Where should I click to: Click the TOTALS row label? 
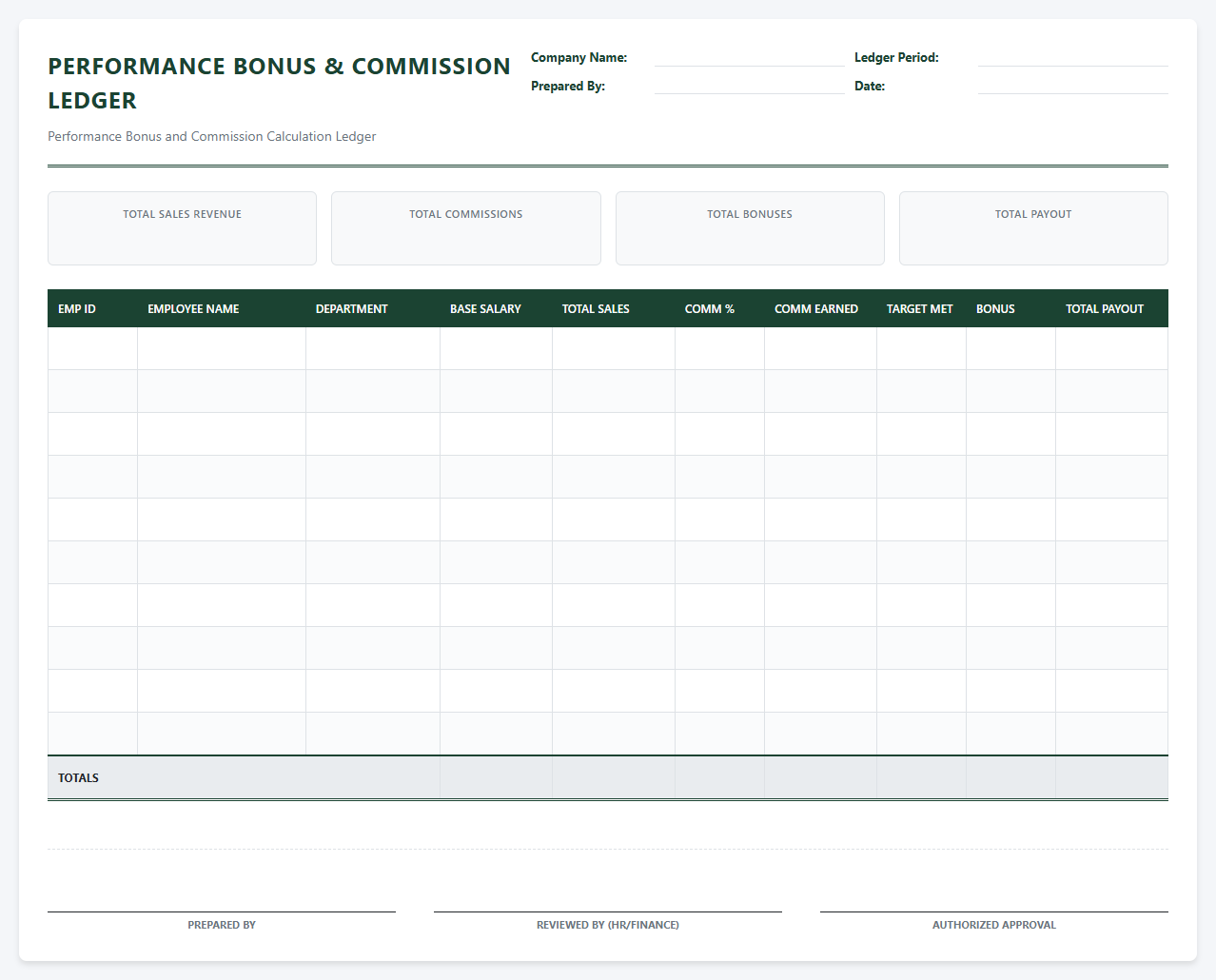click(78, 777)
